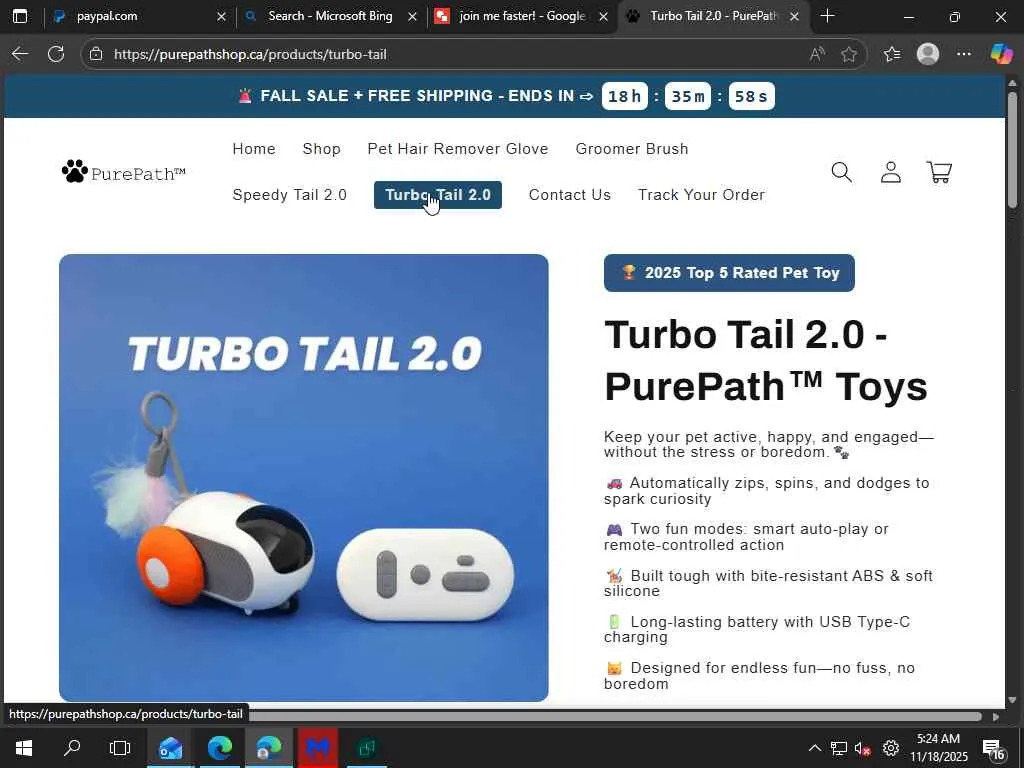Screen dimensions: 1024x768
Task: Click the horizontal scrollbar at page bottom
Action: pyautogui.click(x=614, y=716)
